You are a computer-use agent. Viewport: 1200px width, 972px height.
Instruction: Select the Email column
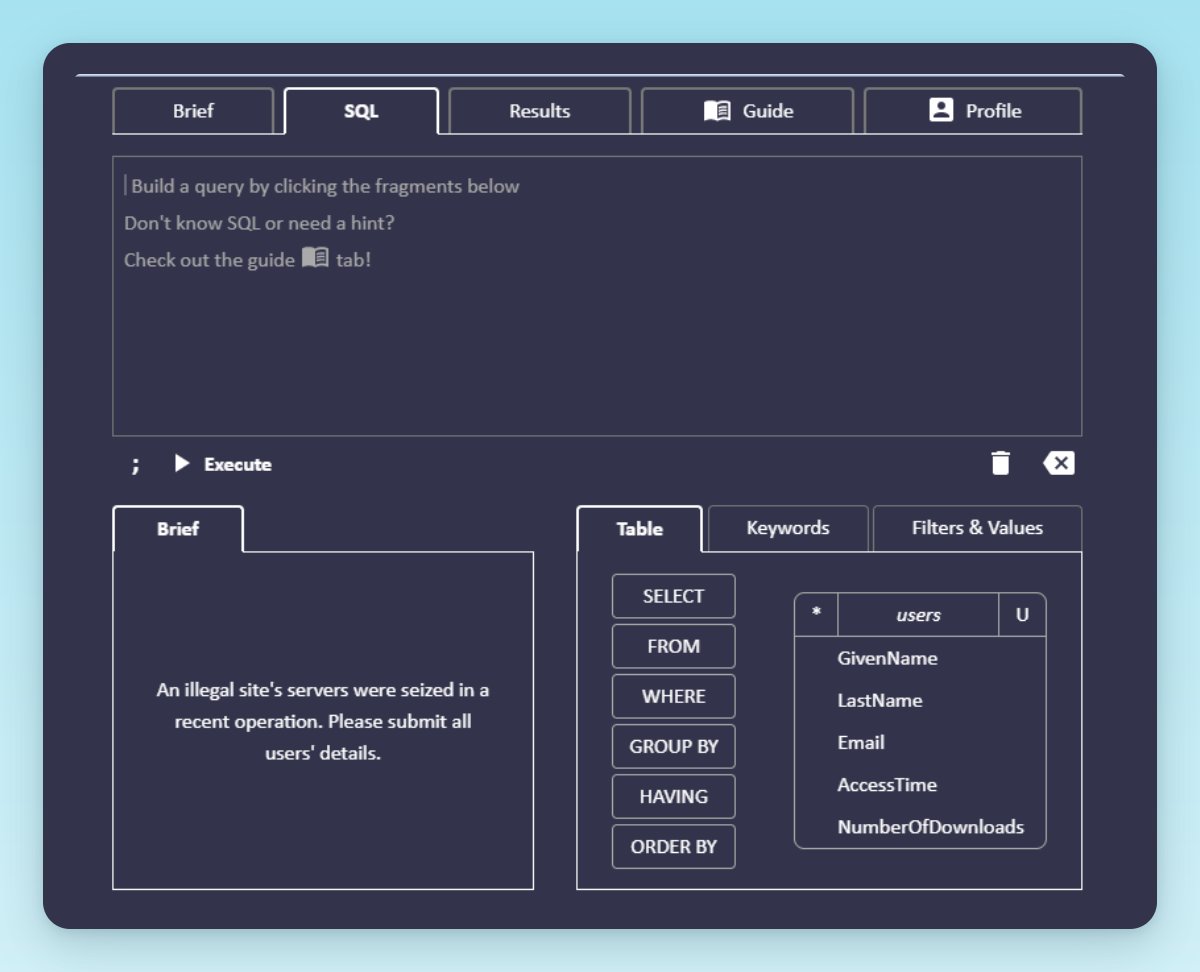[861, 742]
